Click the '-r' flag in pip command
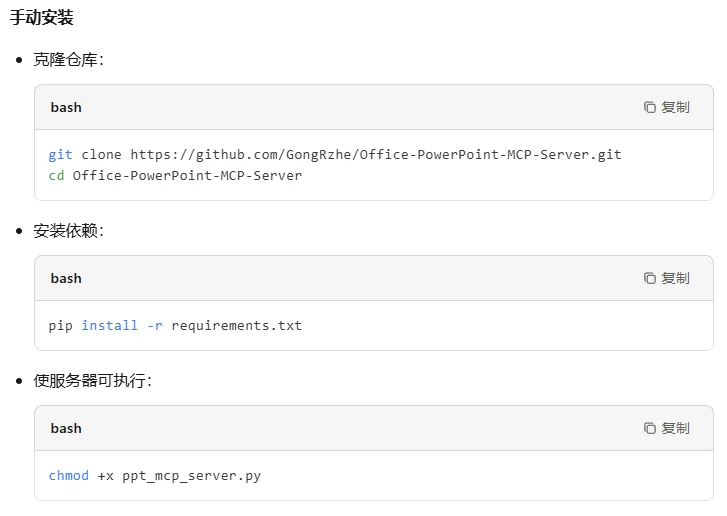Viewport: 727px width, 516px height. [x=154, y=326]
